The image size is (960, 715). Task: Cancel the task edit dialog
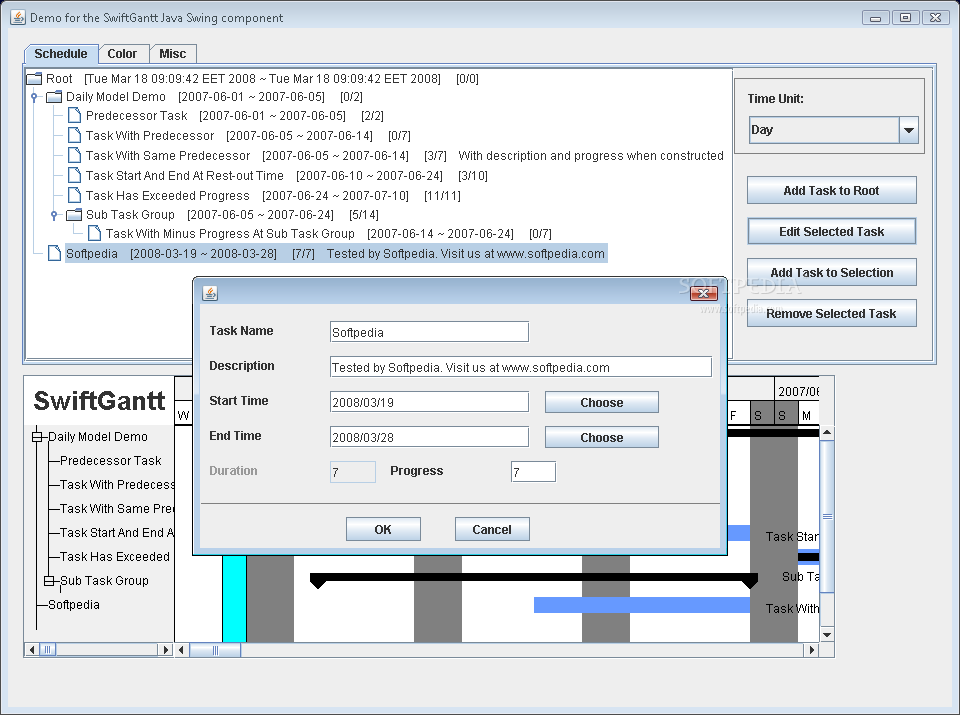pyautogui.click(x=492, y=530)
